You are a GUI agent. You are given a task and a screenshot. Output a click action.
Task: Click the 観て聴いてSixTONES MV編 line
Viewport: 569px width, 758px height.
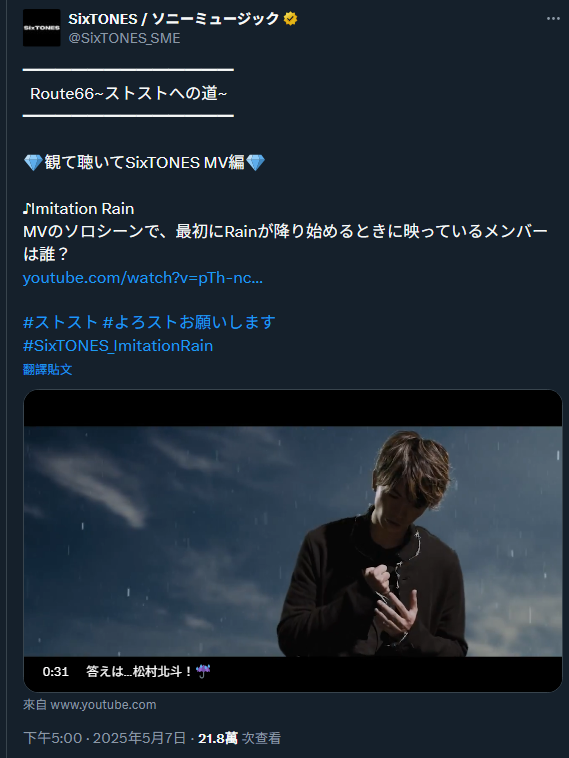[145, 162]
